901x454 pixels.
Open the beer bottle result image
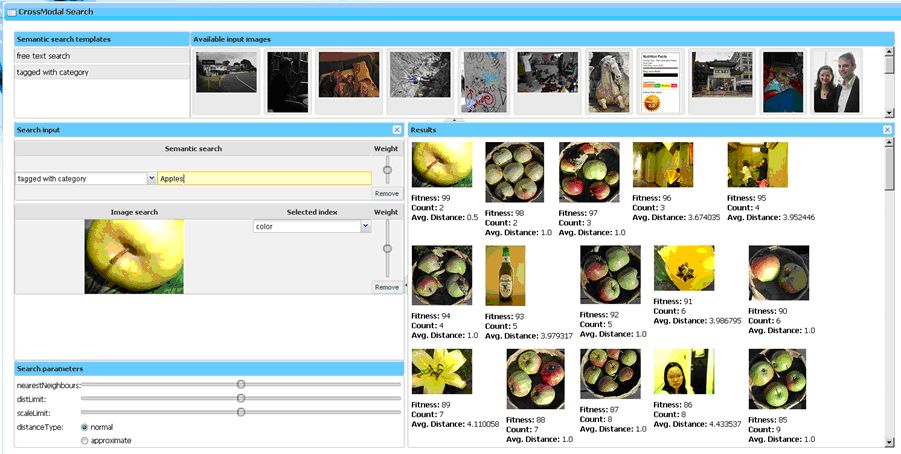pyautogui.click(x=505, y=276)
